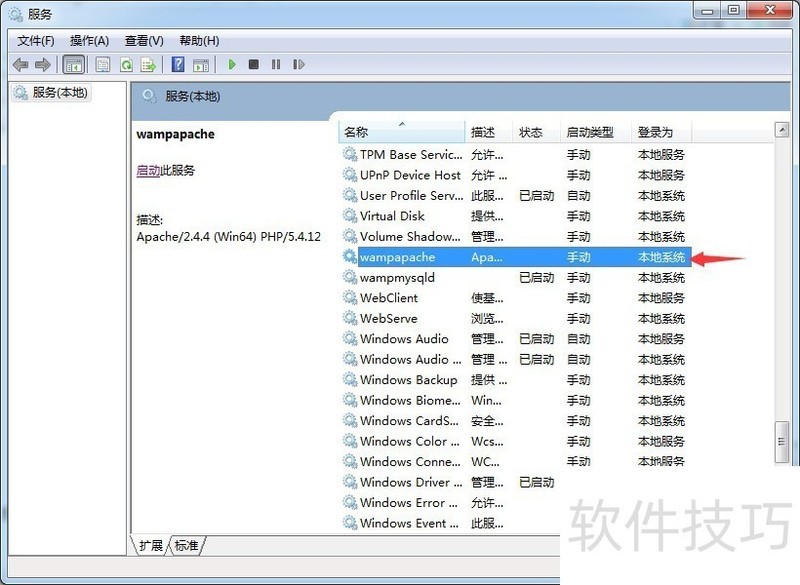Open Properties using the properties toolbar icon
800x585 pixels.
[x=103, y=64]
